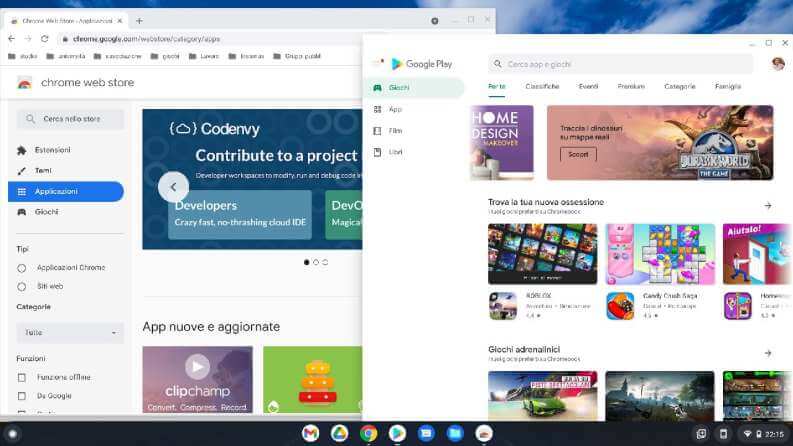Viewport: 793px width, 446px height.
Task: Open the studio bookmarks folder
Action: click(x=23, y=56)
